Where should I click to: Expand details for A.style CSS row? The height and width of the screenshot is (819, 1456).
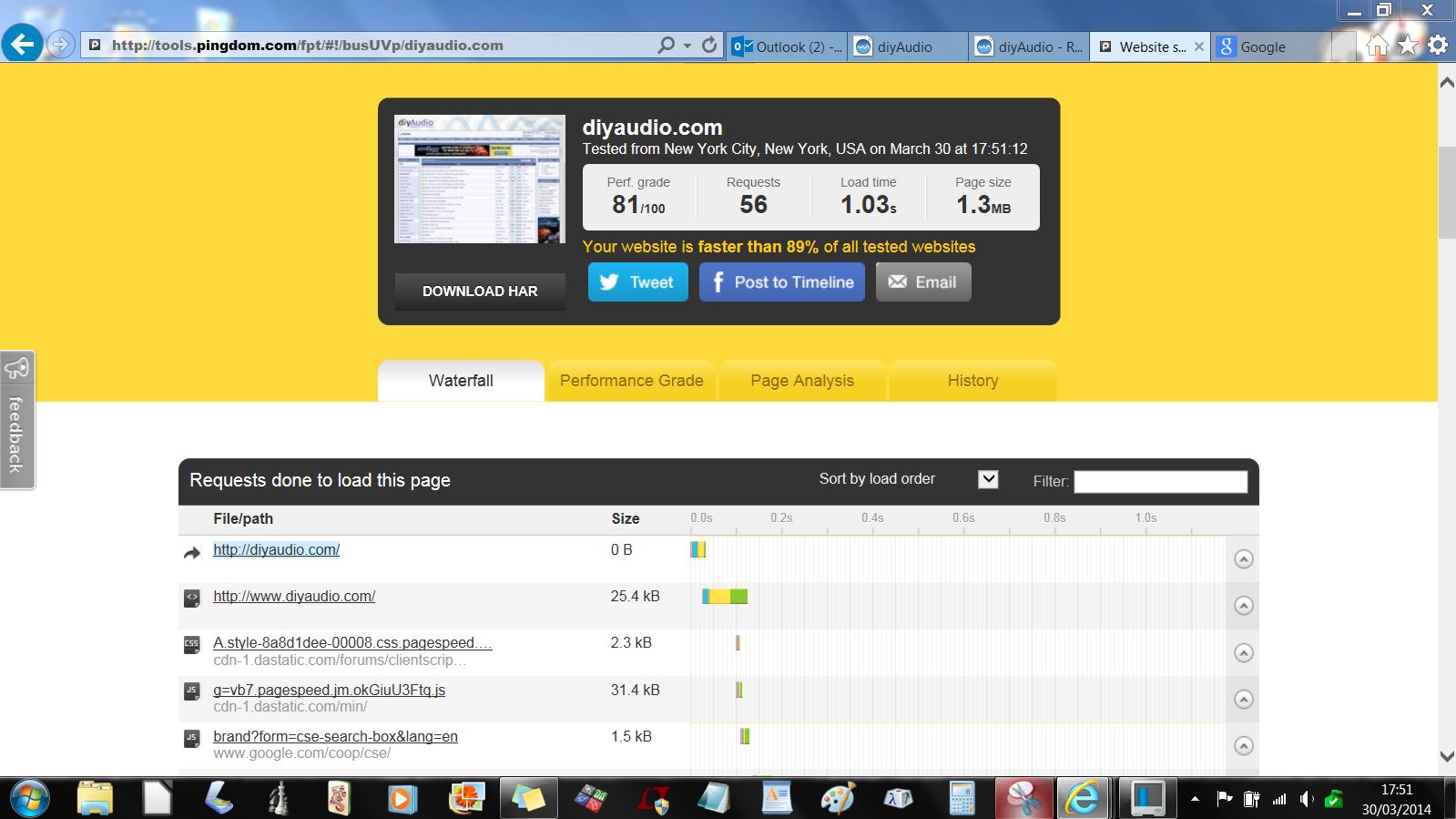[1243, 652]
